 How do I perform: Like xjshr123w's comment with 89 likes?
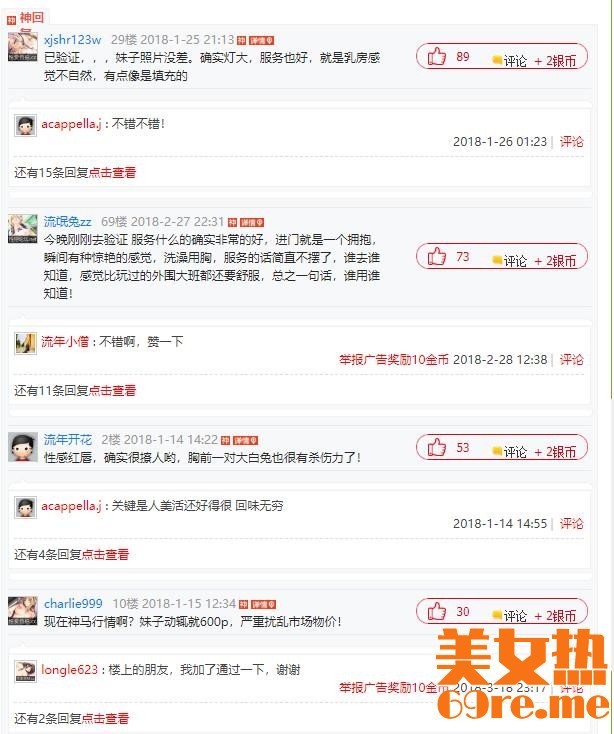pos(437,56)
